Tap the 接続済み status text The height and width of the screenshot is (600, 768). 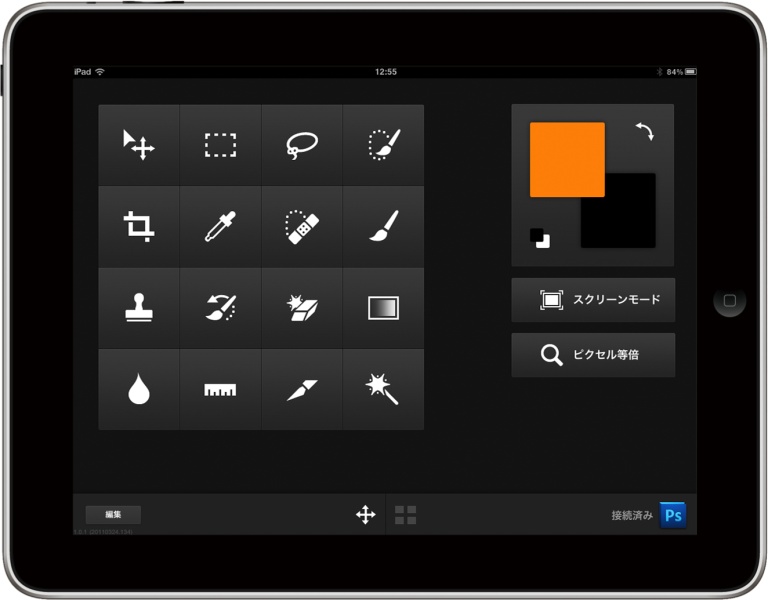pyautogui.click(x=632, y=515)
